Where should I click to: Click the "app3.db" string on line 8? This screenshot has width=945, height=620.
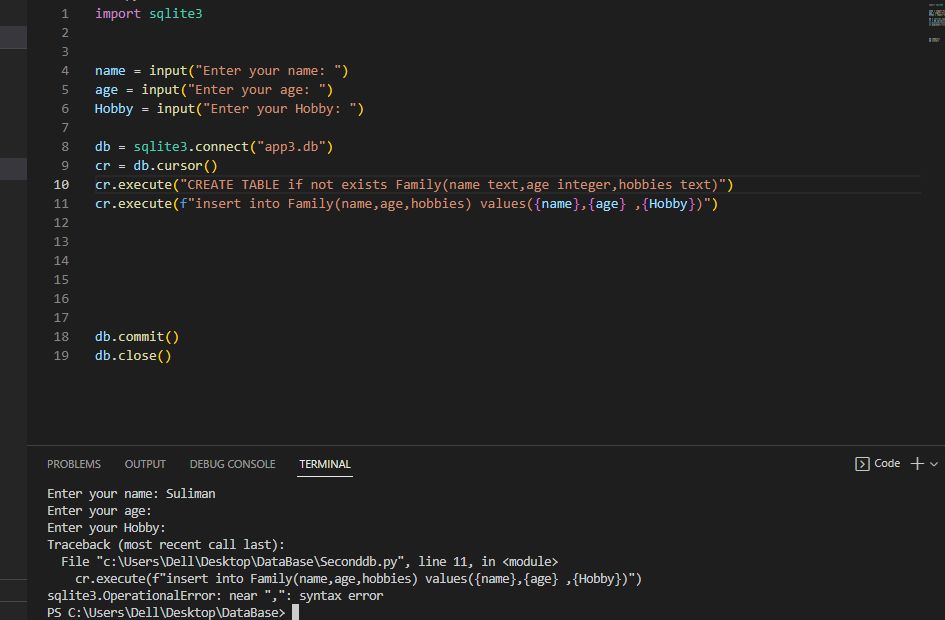coord(292,146)
